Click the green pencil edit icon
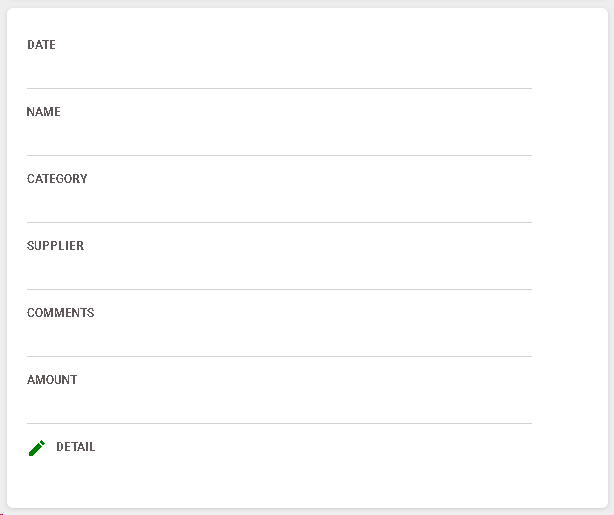This screenshot has width=614, height=515. [37, 448]
